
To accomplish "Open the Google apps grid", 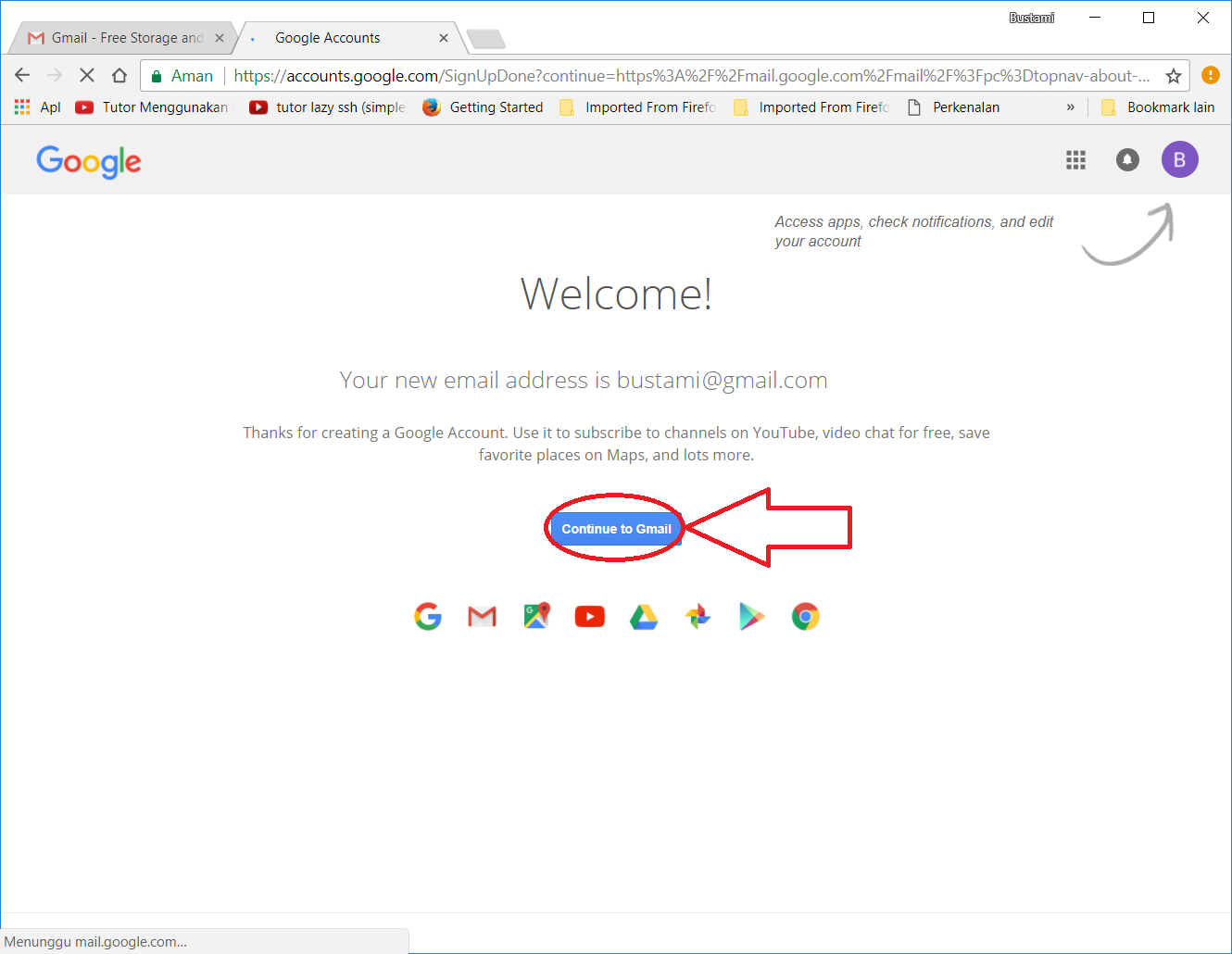I will [1075, 160].
